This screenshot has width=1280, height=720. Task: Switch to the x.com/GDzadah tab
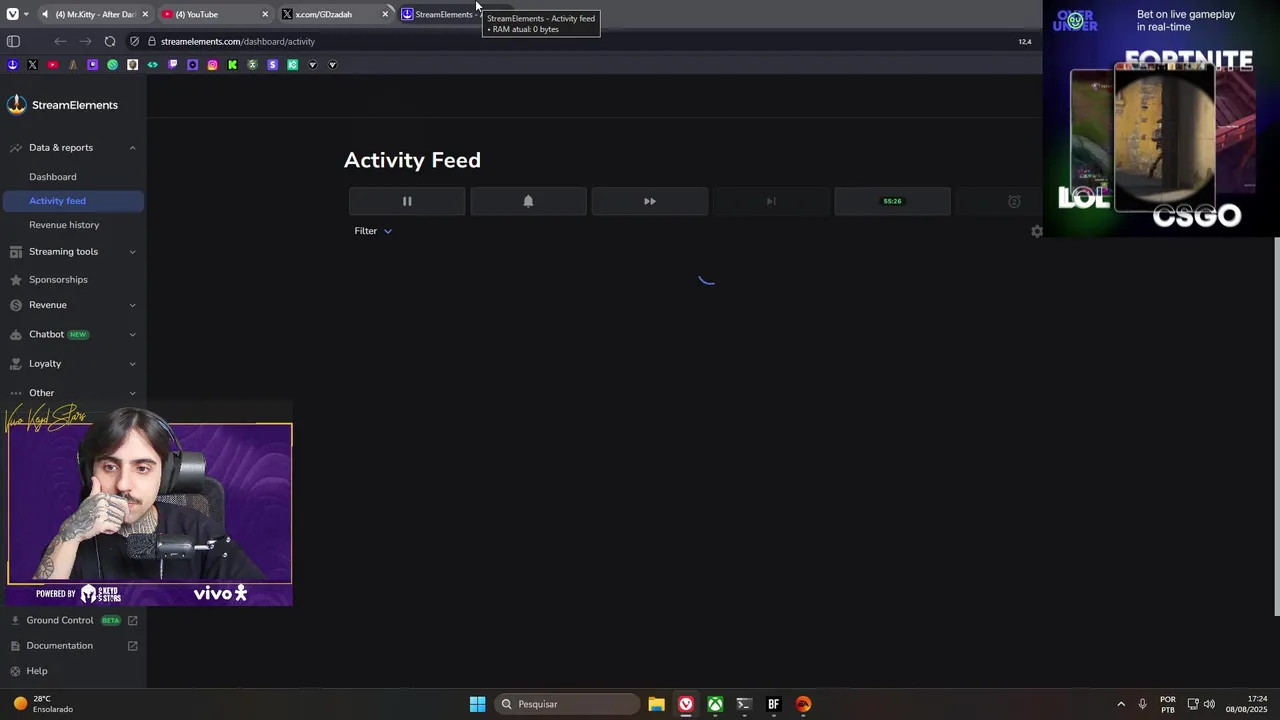335,14
